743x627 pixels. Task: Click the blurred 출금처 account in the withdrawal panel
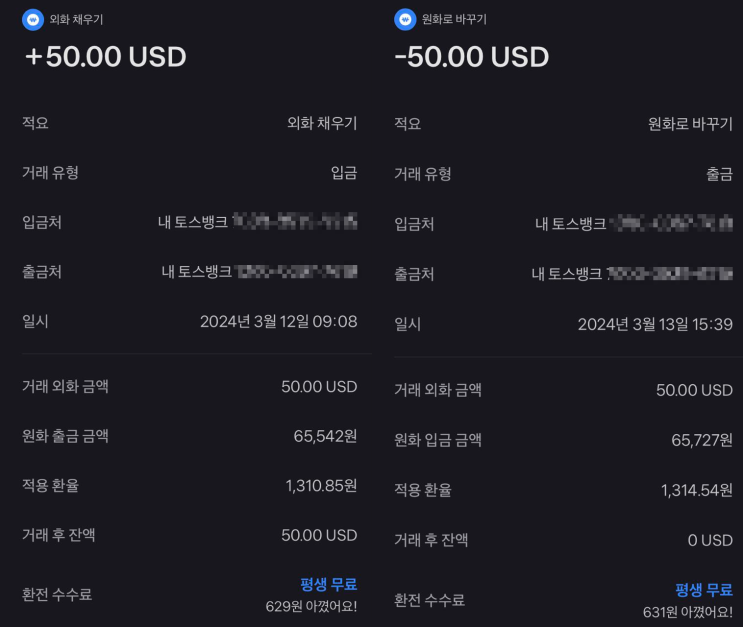[671, 274]
